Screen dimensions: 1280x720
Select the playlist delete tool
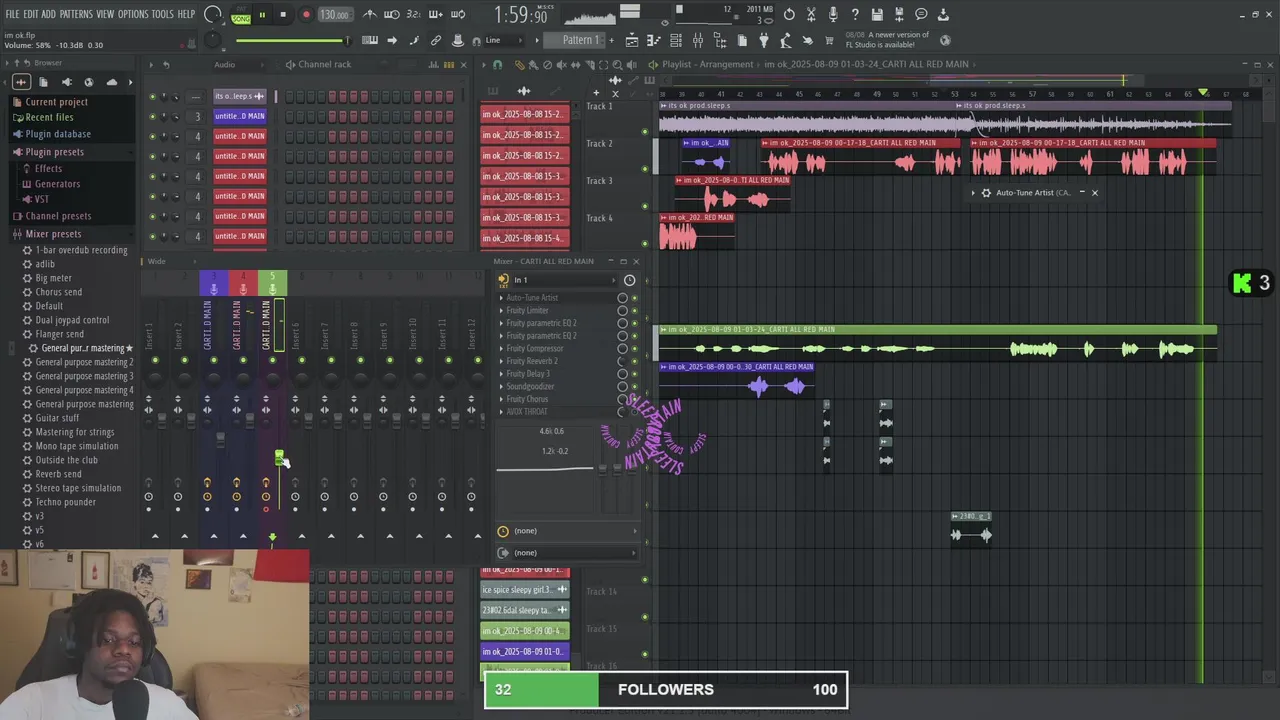[x=547, y=64]
